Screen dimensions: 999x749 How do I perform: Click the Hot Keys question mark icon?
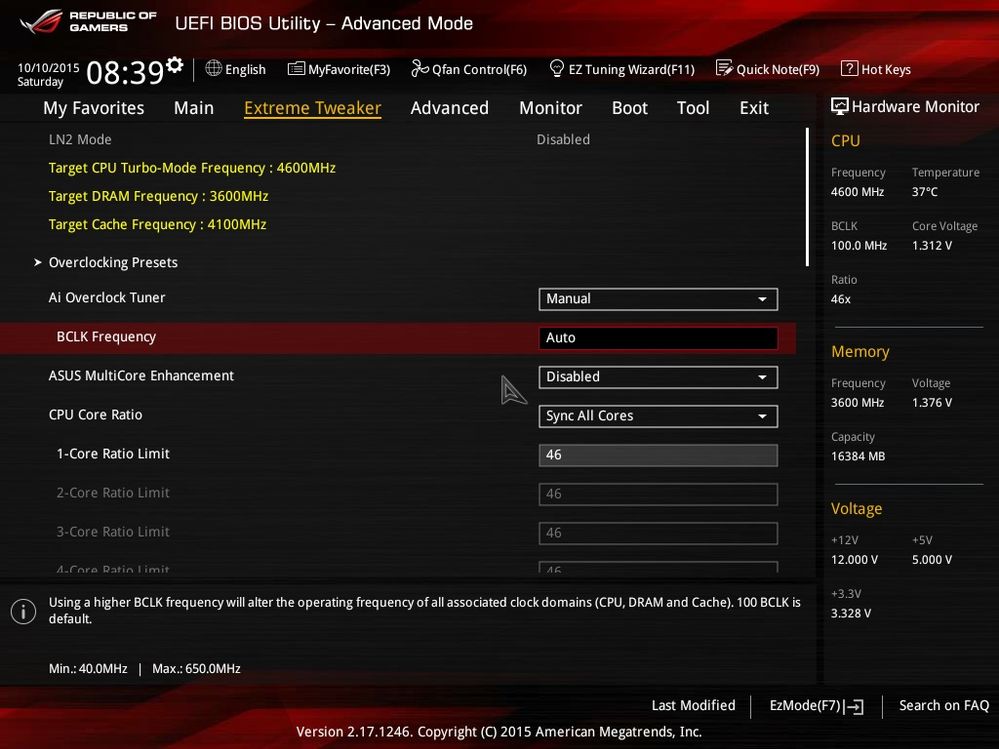pyautogui.click(x=849, y=68)
